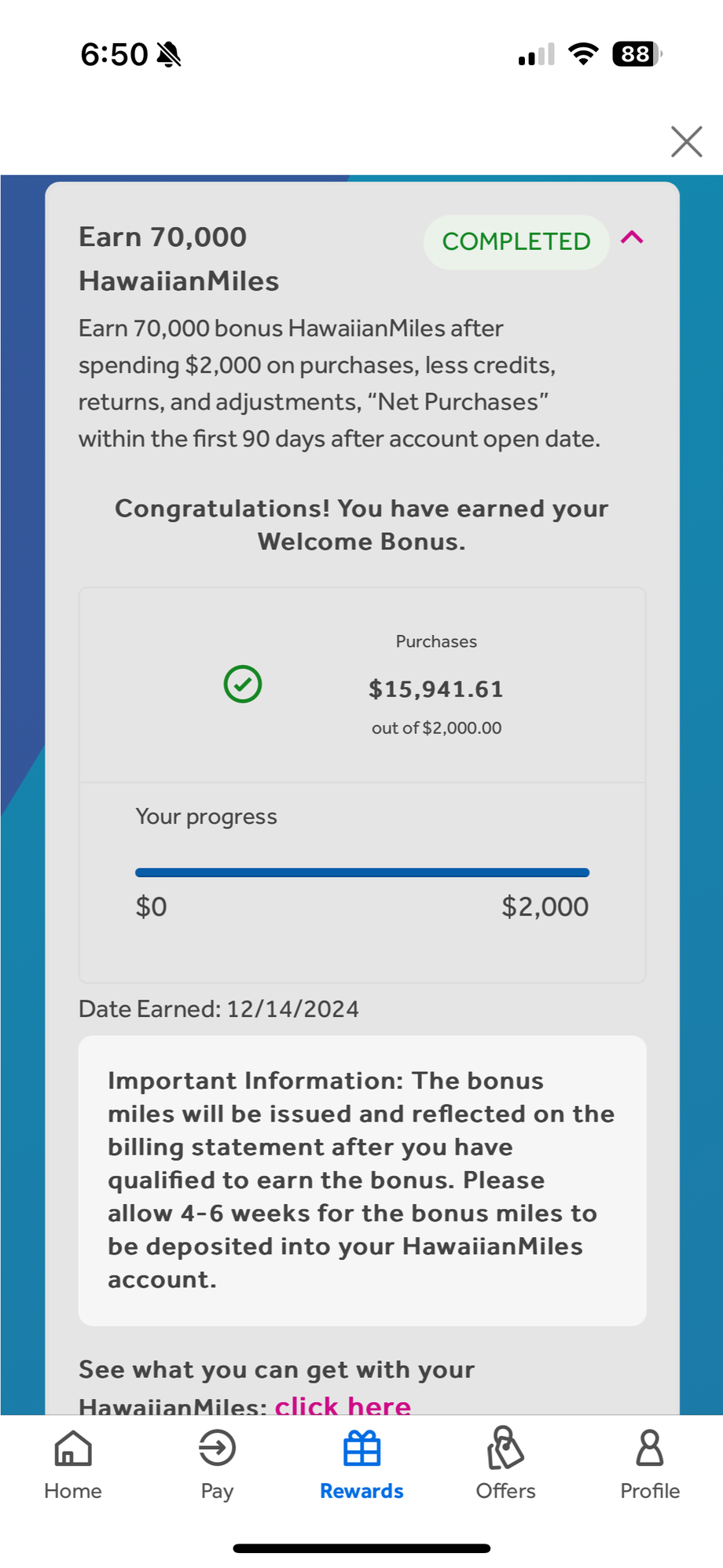Tap the Profile person icon
This screenshot has height=1568, width=723.
(x=650, y=1448)
